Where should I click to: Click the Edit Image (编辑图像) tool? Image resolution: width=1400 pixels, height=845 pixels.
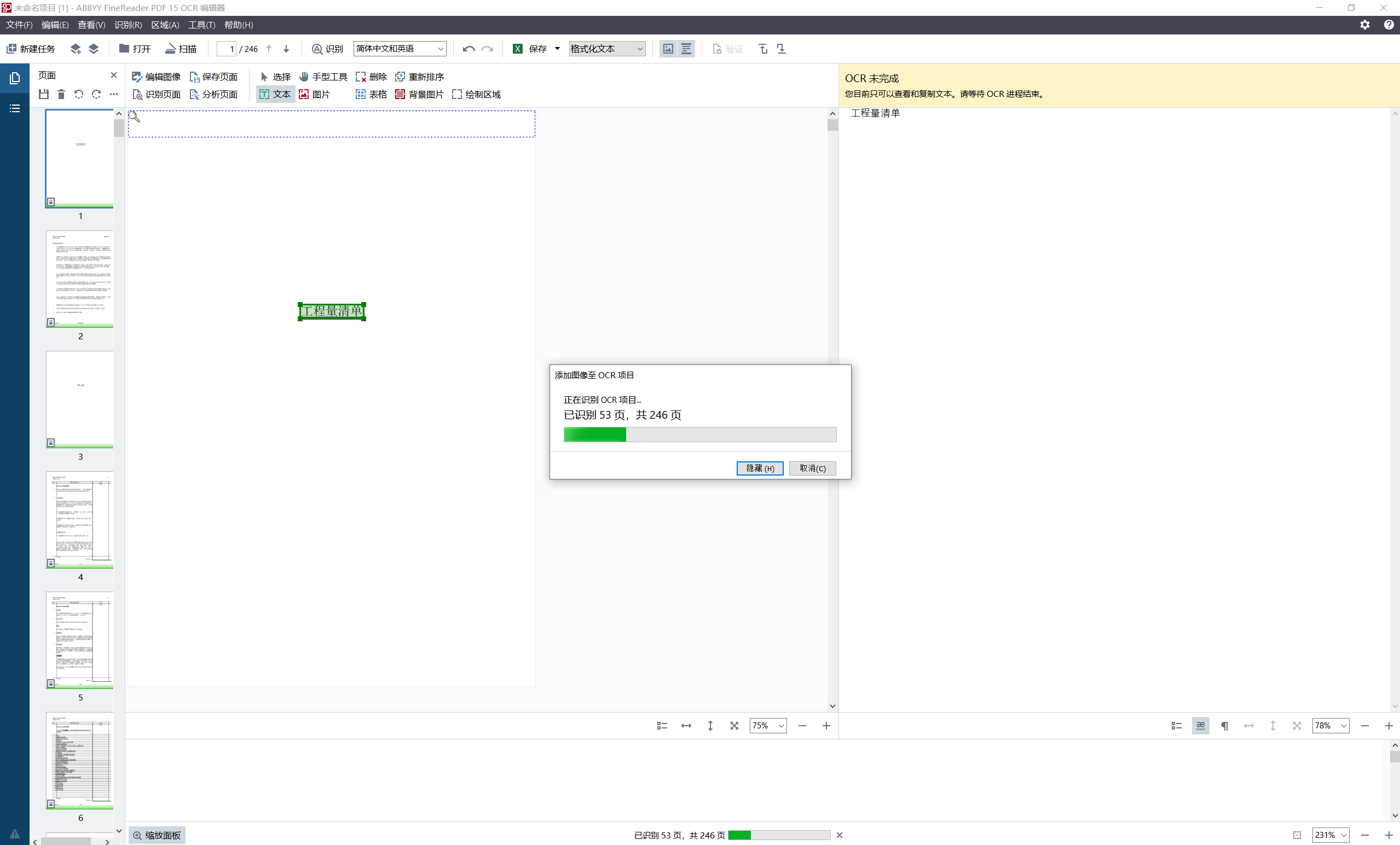tap(156, 77)
